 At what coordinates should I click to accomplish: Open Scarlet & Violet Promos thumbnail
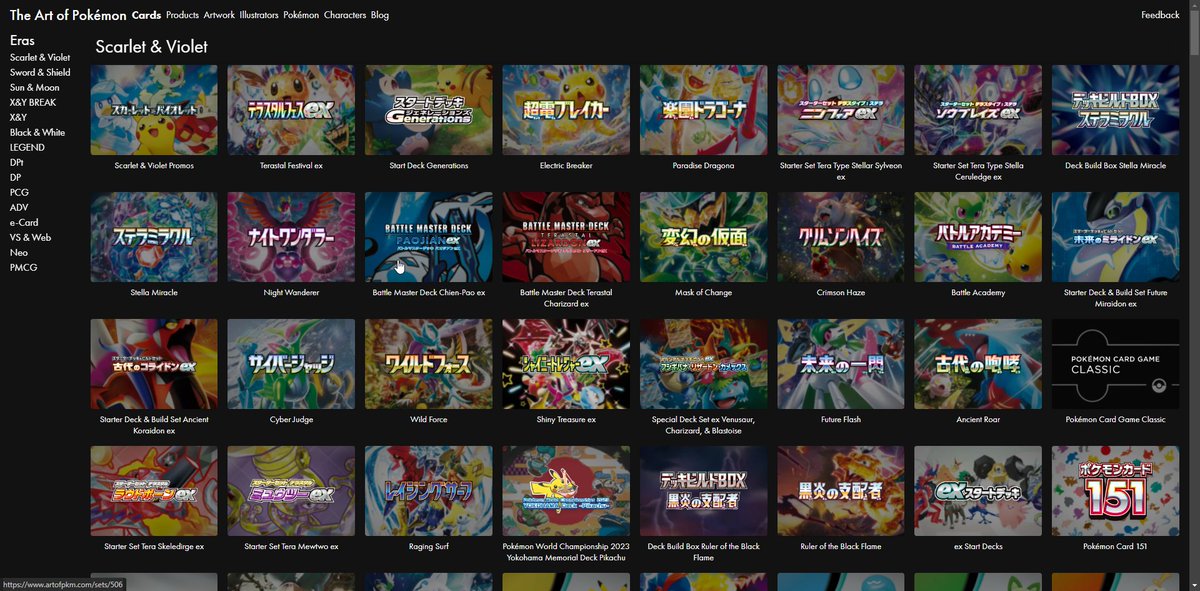(154, 110)
